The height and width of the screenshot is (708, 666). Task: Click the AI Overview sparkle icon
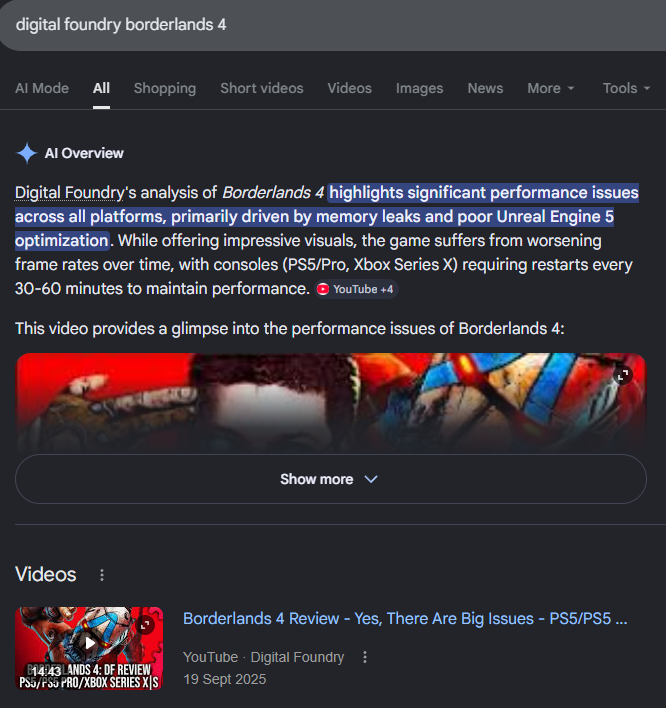(27, 153)
